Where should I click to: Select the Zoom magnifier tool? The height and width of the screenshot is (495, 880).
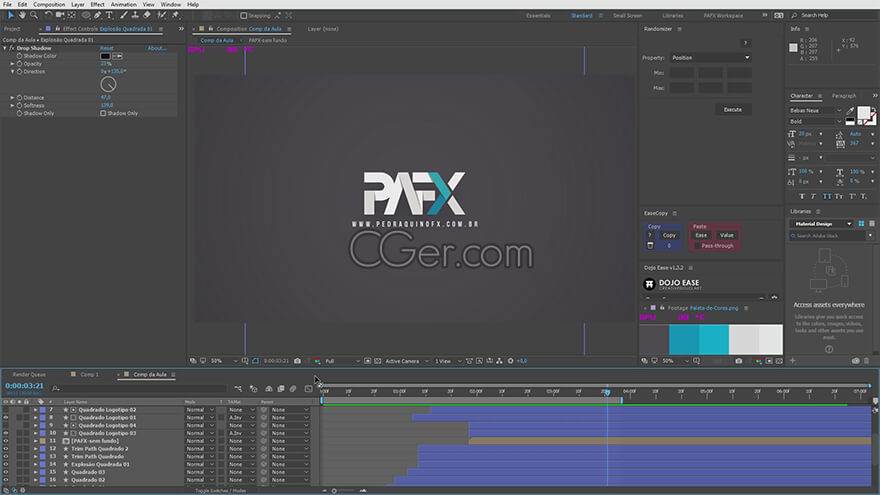point(34,15)
